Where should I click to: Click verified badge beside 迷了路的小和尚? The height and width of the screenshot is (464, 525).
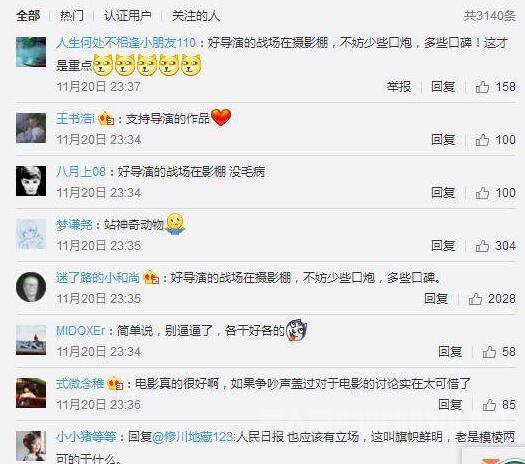click(151, 278)
